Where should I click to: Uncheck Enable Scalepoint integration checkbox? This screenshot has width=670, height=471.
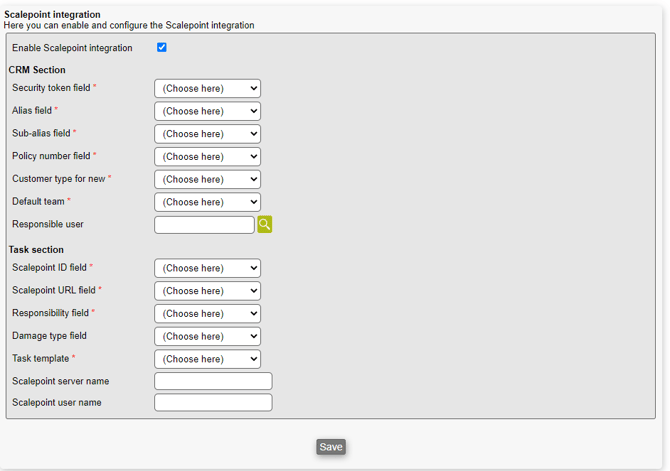[x=162, y=47]
